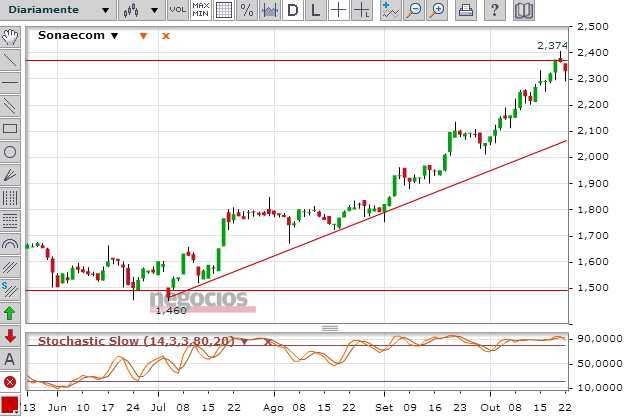Zoom out with the magnifier minus icon
This screenshot has width=626, height=417.
coord(414,10)
